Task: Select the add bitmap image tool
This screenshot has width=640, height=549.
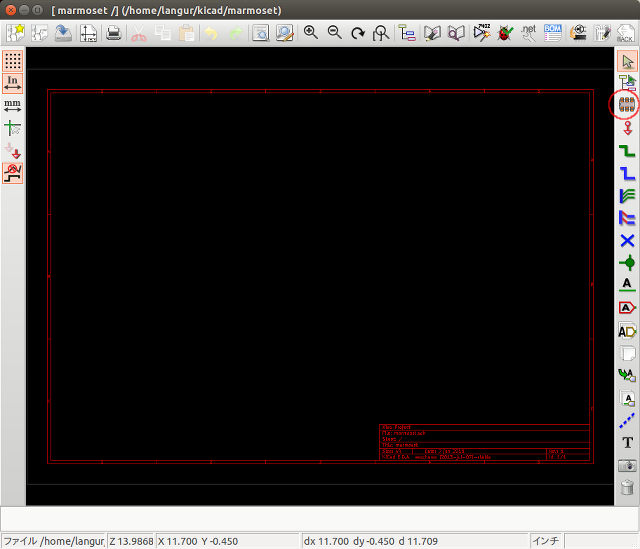Action: click(x=627, y=465)
